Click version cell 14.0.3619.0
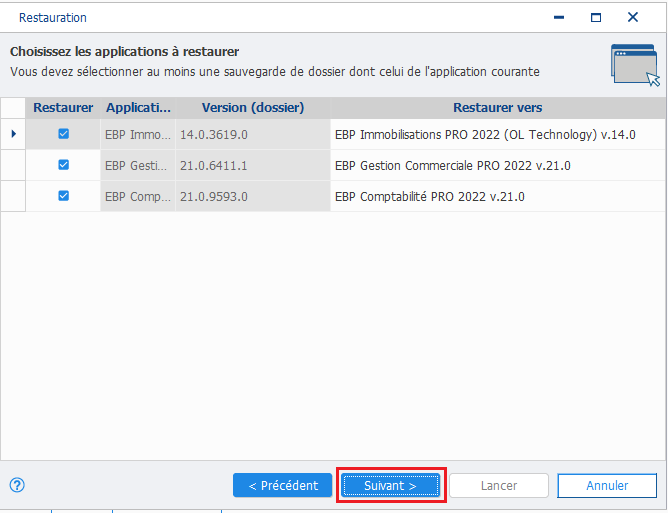Image resolution: width=668 pixels, height=513 pixels. click(x=253, y=134)
